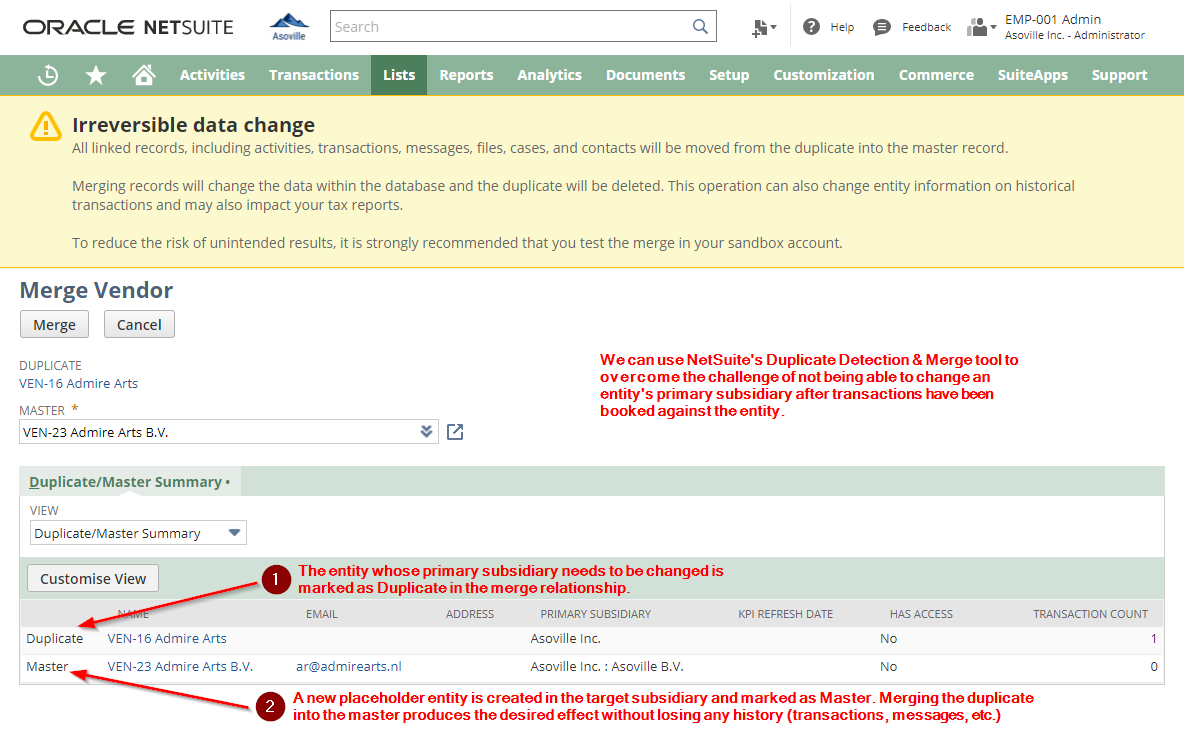Click the EMAIL column header
1184x739 pixels.
tap(322, 614)
